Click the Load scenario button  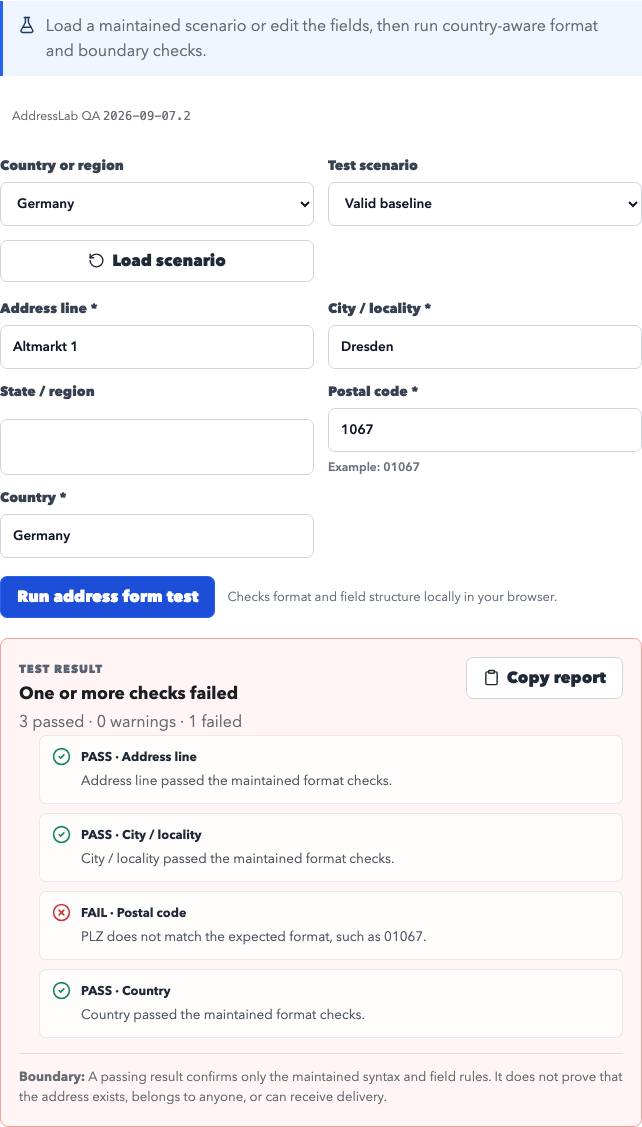[157, 261]
